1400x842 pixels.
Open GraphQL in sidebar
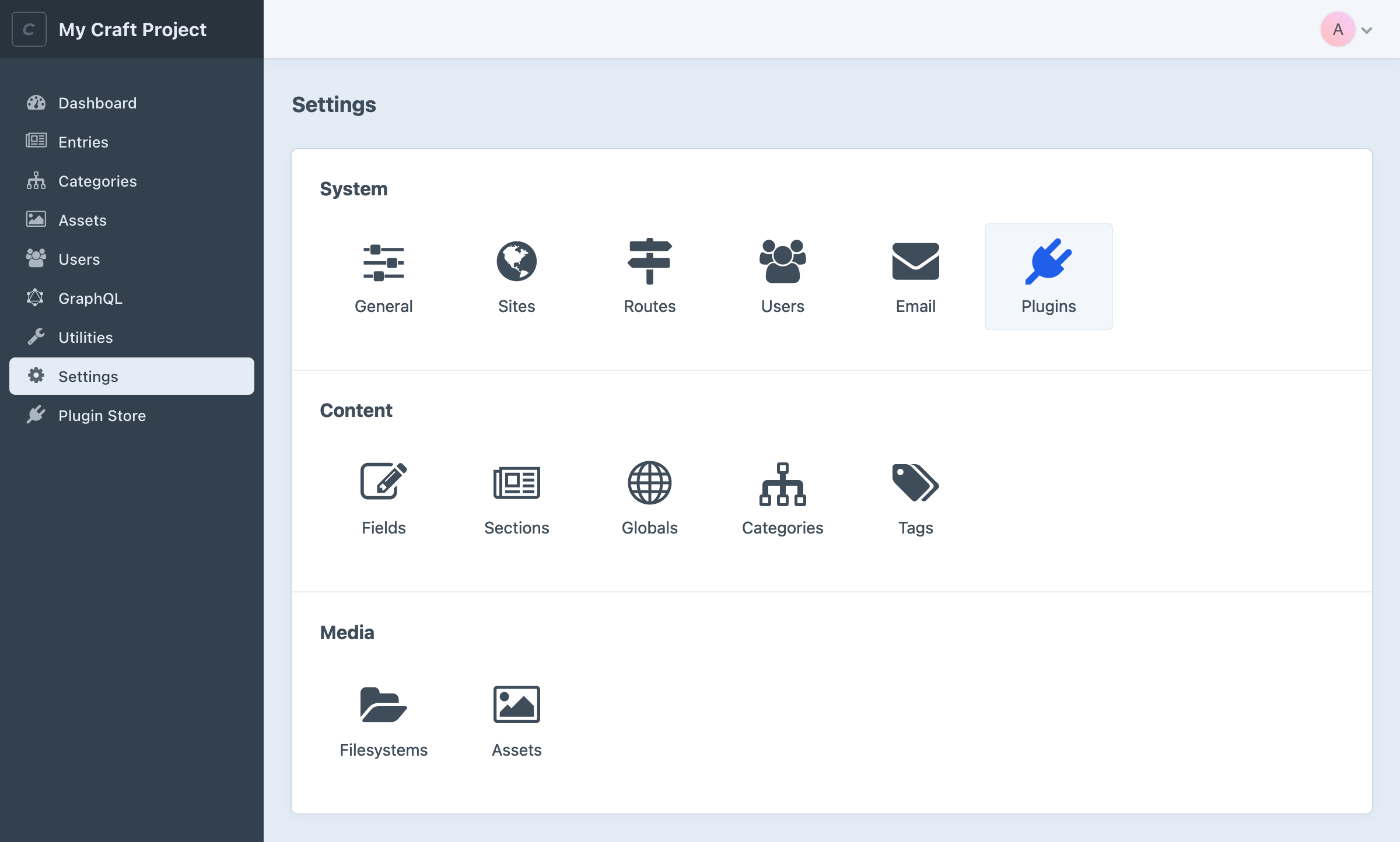point(132,298)
